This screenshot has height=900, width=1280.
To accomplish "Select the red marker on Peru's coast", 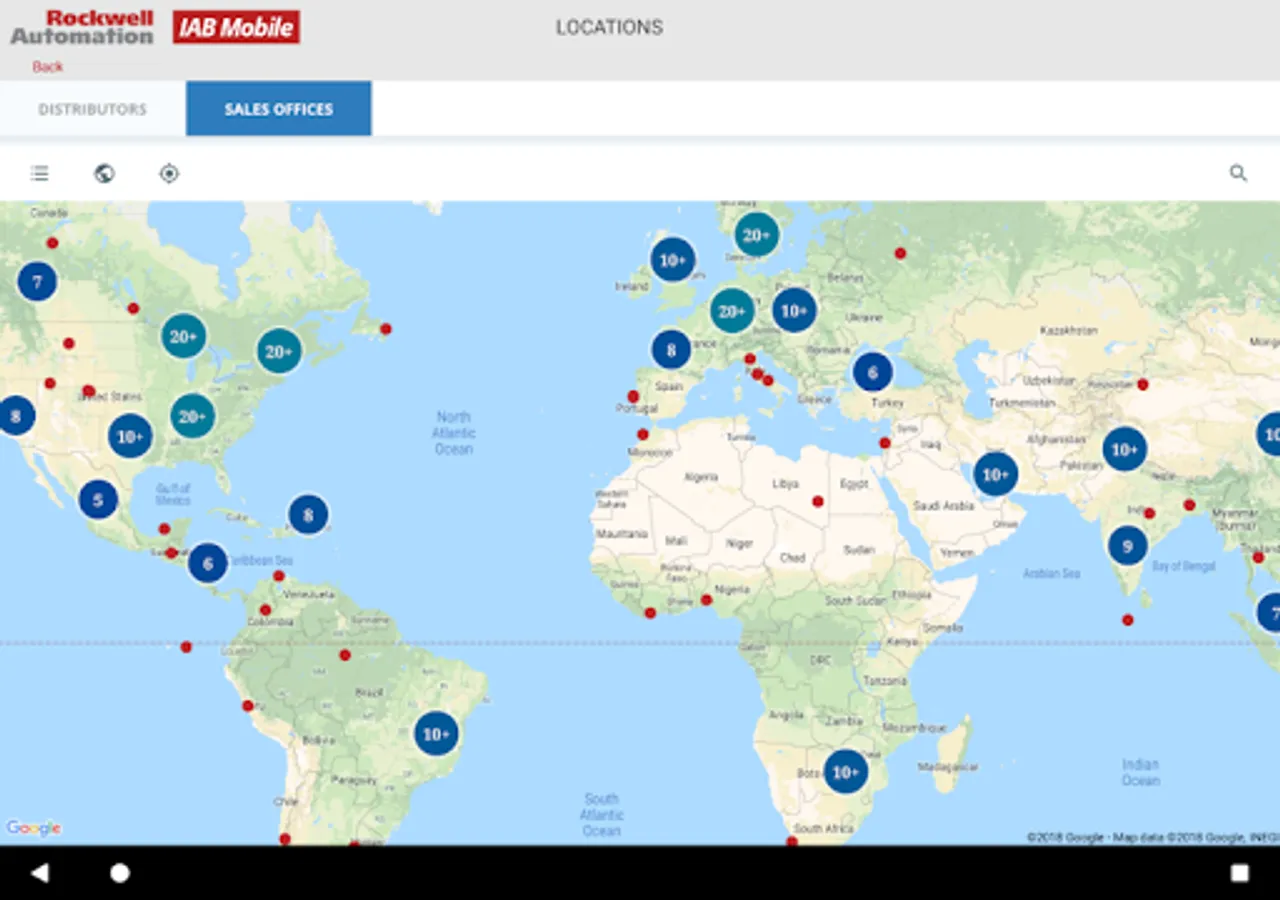I will tap(248, 706).
